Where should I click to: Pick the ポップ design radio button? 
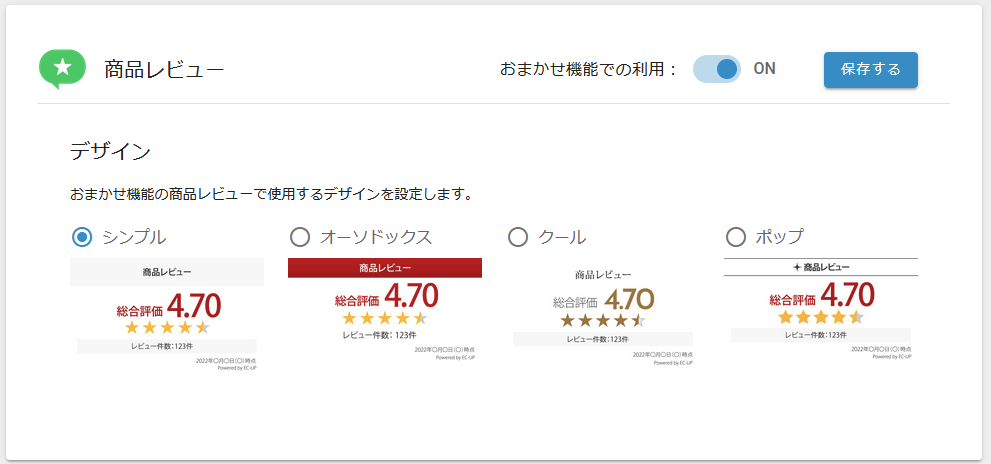(736, 237)
